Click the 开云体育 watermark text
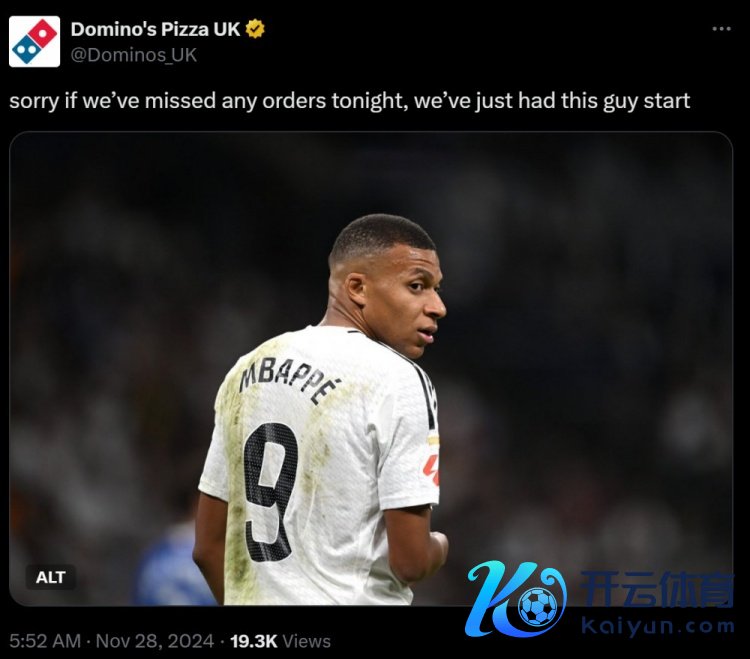Screen dimensions: 750x659 [657, 589]
